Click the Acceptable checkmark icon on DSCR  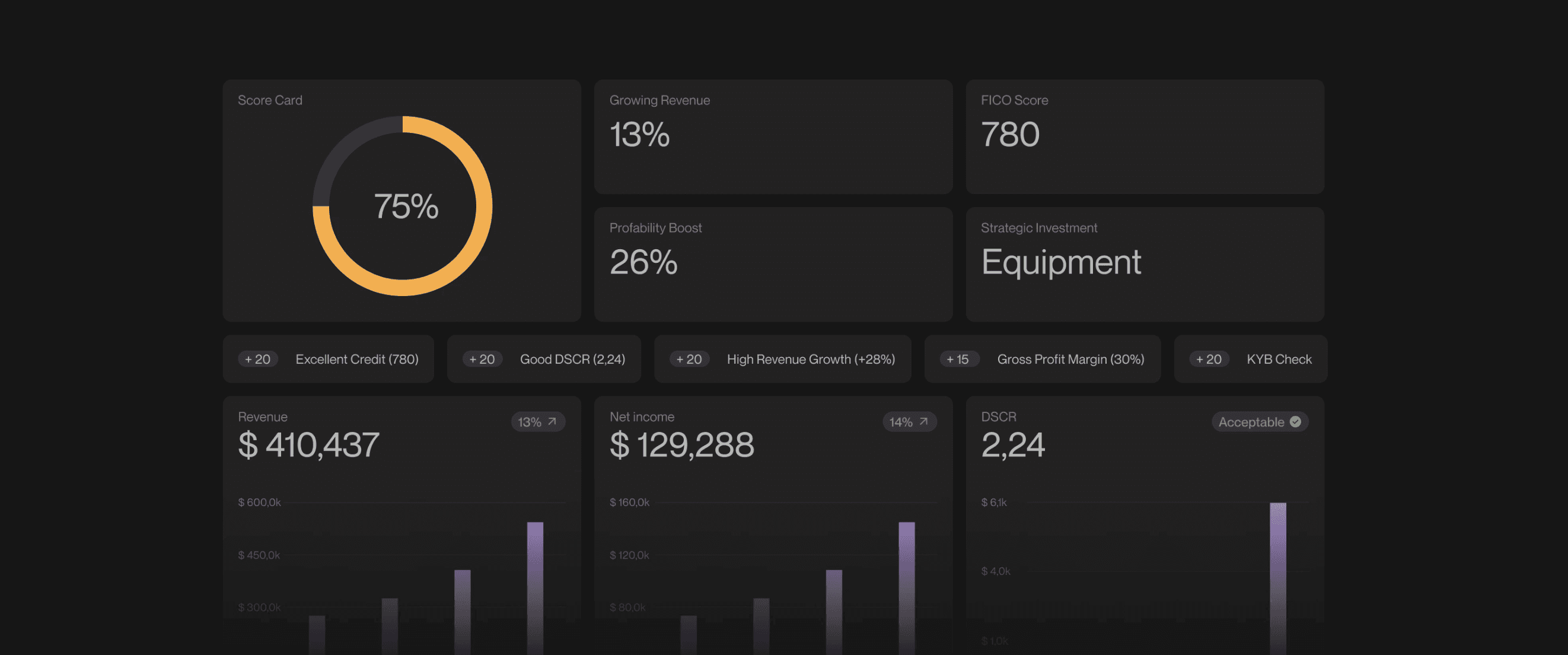pos(1295,421)
